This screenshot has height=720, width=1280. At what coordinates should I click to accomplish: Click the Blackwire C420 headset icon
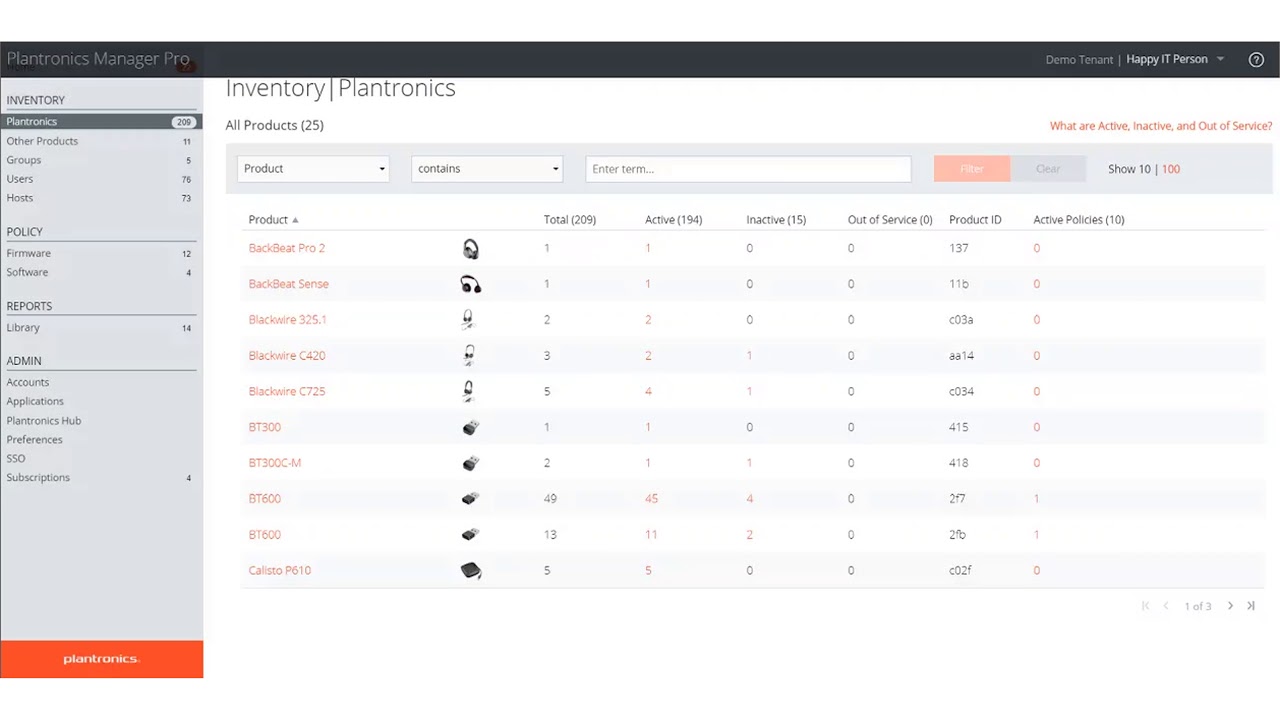pyautogui.click(x=468, y=355)
